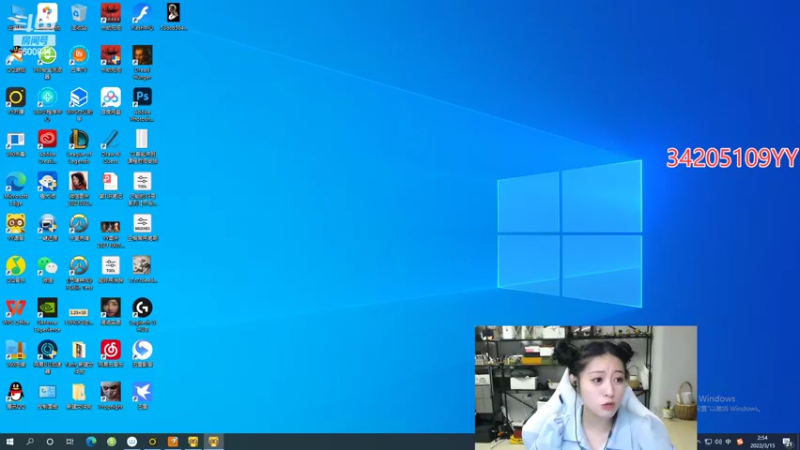Open the Propnight game shortcut
The image size is (800, 450).
click(x=111, y=396)
